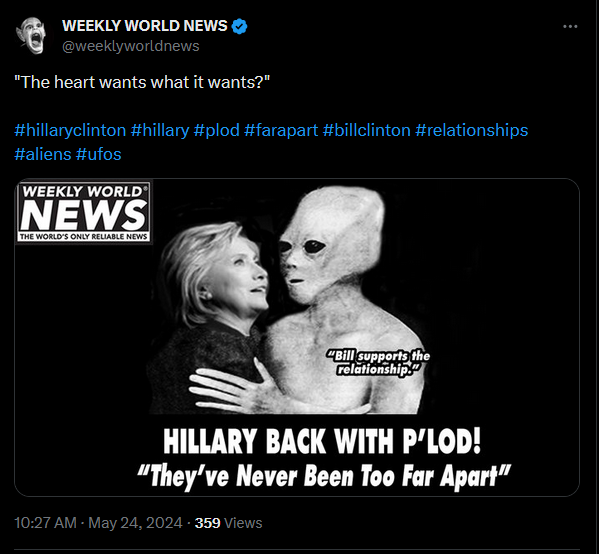The image size is (599, 554).
Task: Open the #hillary hashtag
Action: click(x=160, y=130)
